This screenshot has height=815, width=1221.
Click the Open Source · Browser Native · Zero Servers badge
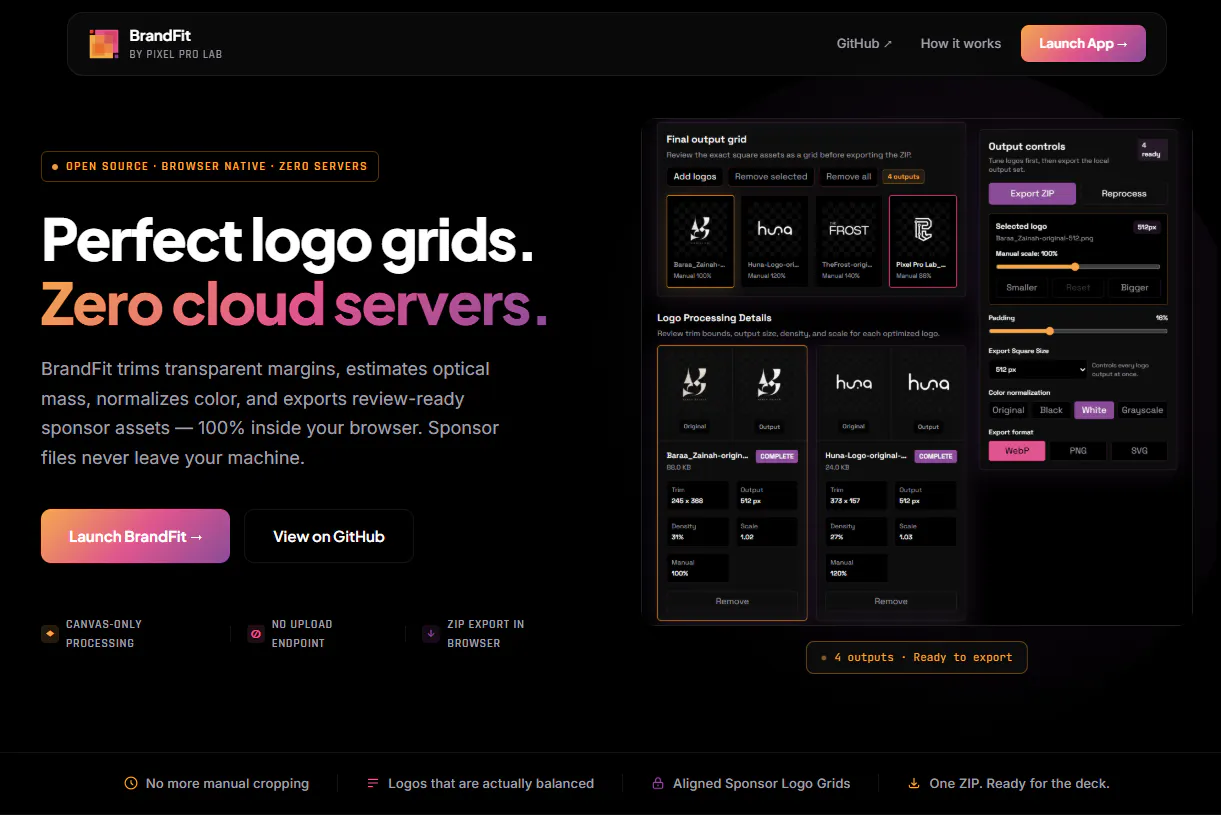pyautogui.click(x=210, y=166)
